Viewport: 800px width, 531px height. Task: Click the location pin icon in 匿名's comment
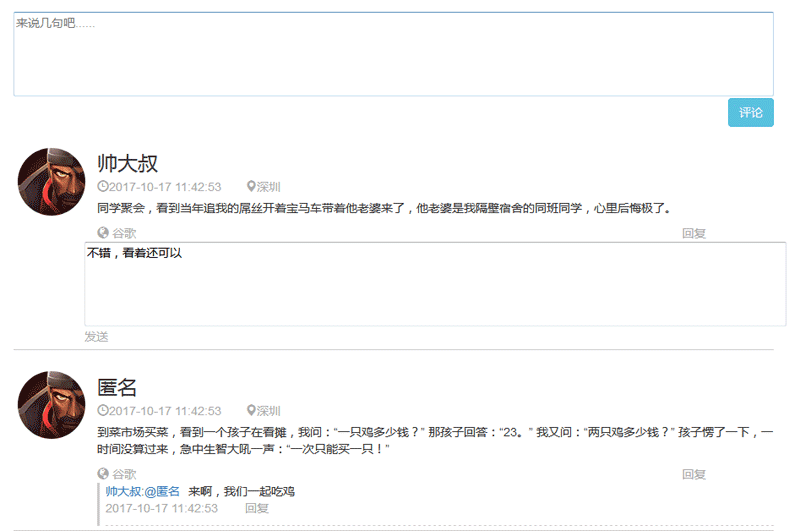[251, 411]
